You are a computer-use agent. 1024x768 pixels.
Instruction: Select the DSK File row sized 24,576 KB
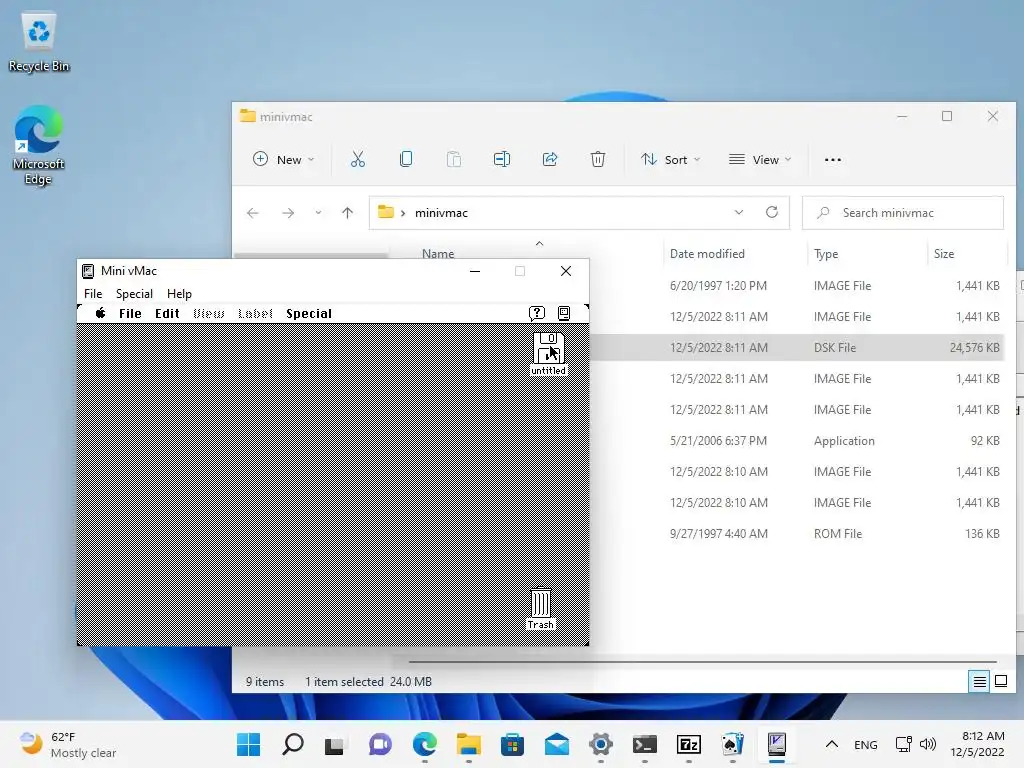coord(797,347)
